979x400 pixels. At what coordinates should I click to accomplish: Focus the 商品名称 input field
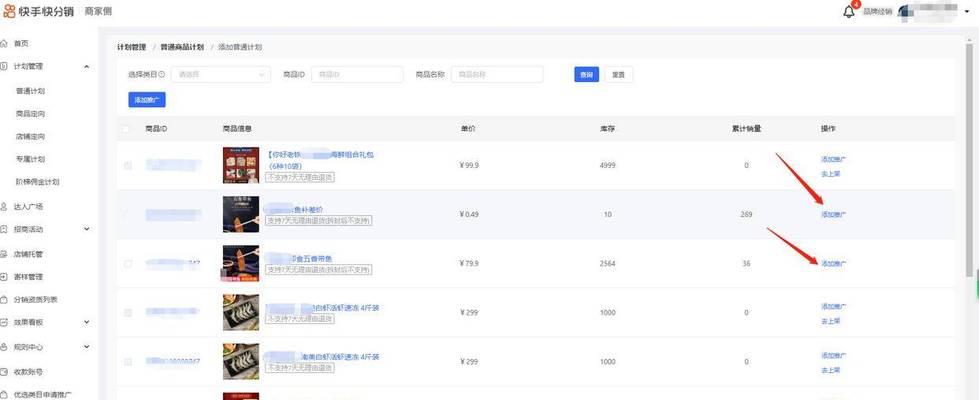pos(497,74)
